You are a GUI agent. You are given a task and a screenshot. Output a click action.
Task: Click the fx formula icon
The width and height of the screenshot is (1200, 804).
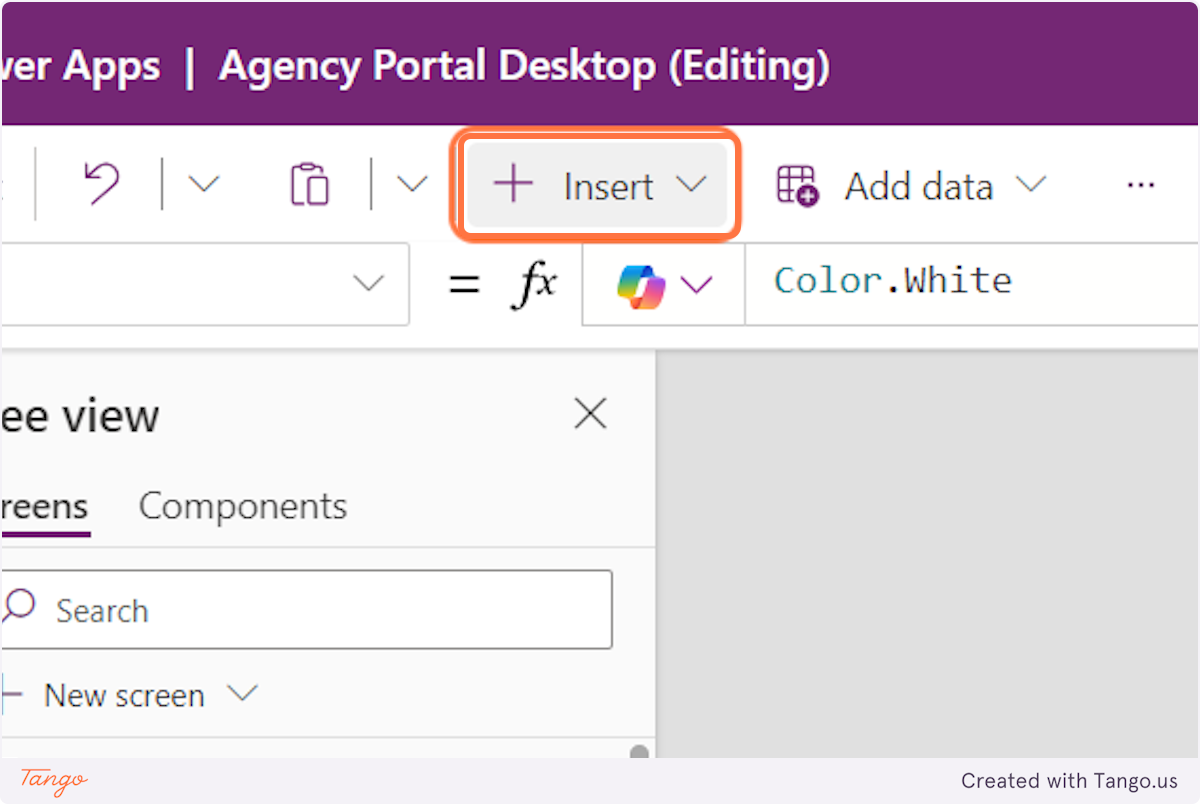[535, 284]
